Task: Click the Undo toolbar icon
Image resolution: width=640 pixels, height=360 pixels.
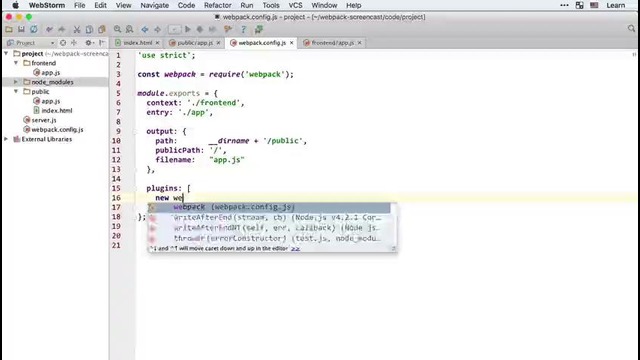Action: [x=49, y=29]
